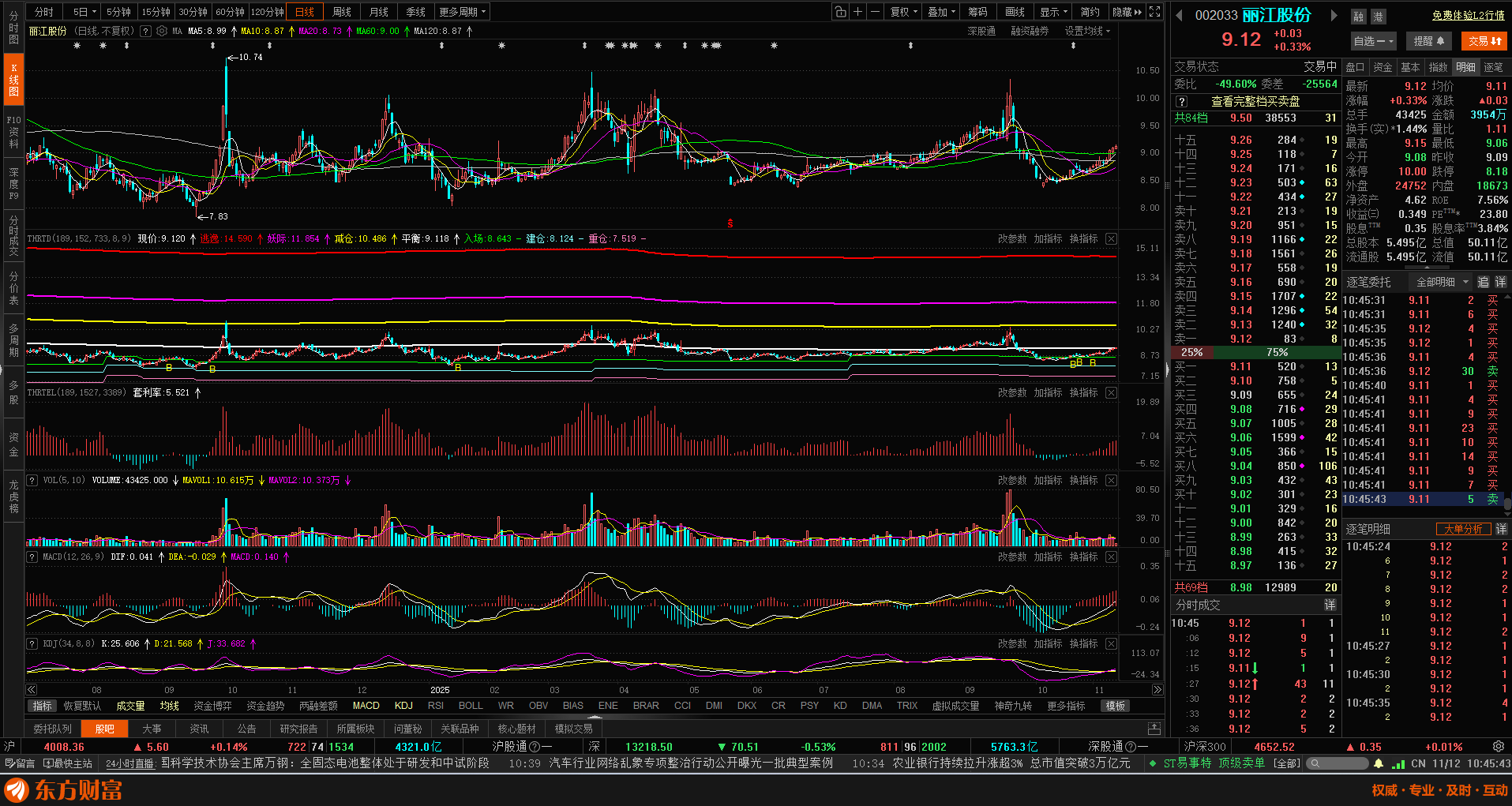Select F10 资料 in left sidebar
The image size is (1512, 806).
click(13, 132)
